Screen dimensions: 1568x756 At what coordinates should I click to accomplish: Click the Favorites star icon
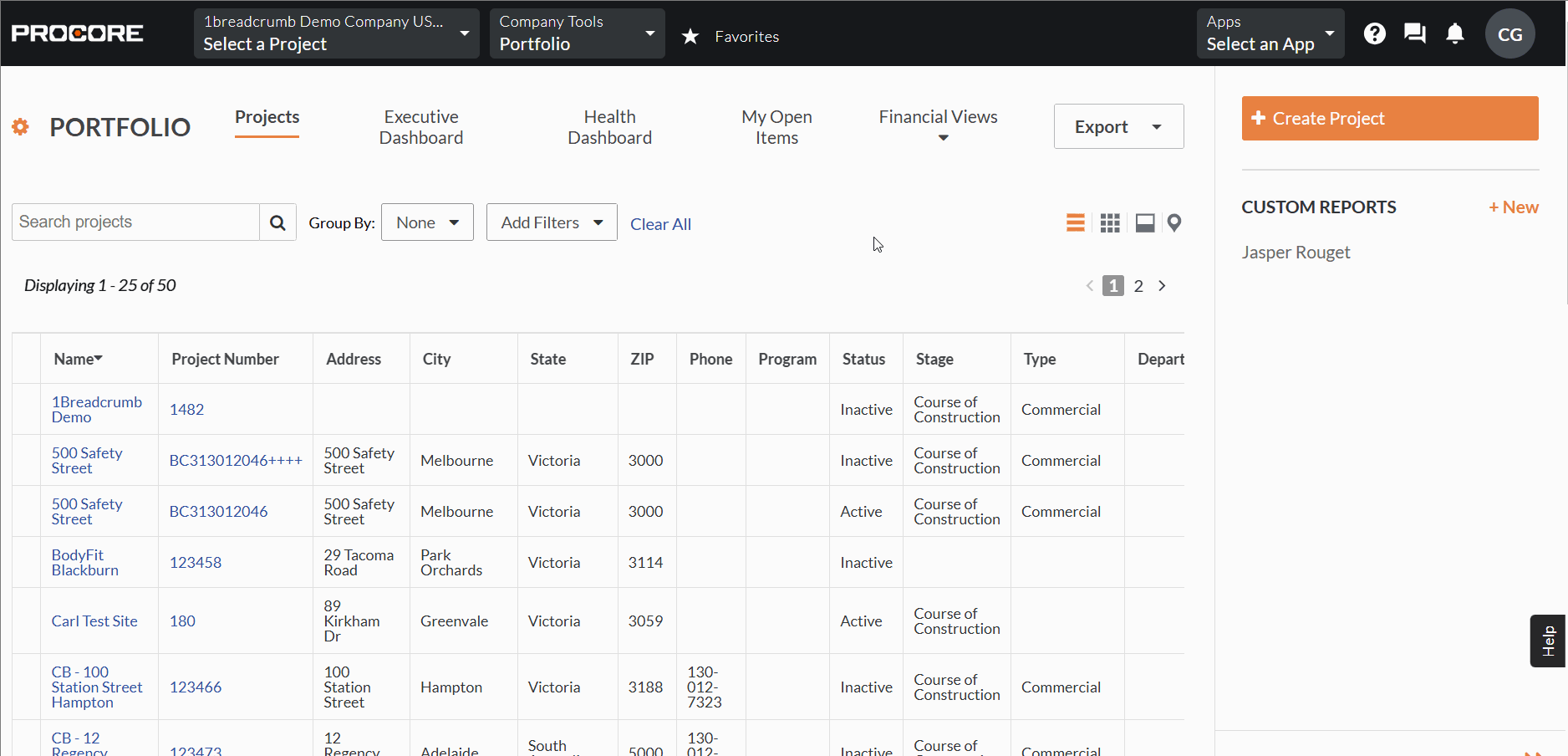[690, 36]
